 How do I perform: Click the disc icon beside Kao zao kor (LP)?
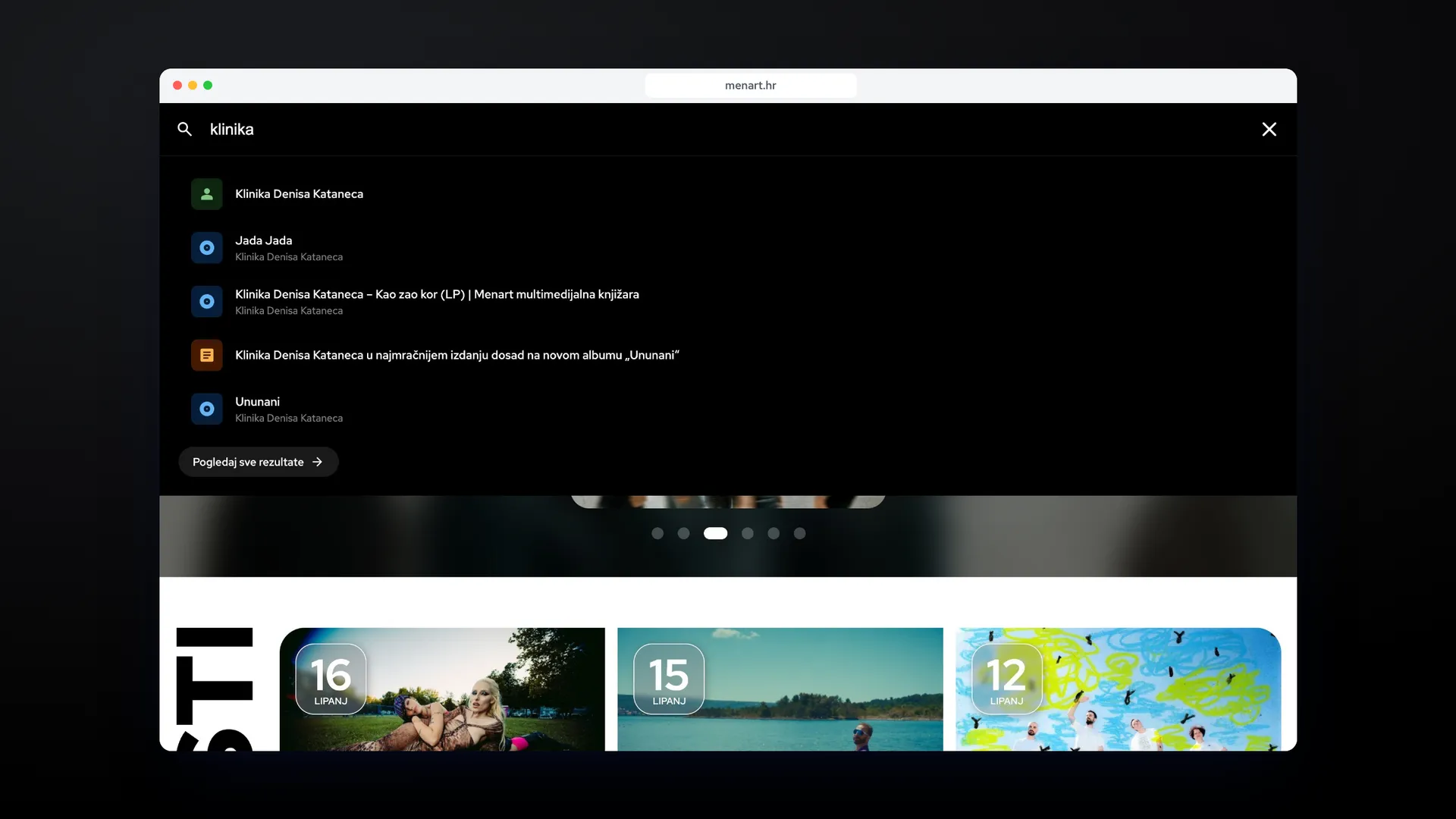coord(206,302)
